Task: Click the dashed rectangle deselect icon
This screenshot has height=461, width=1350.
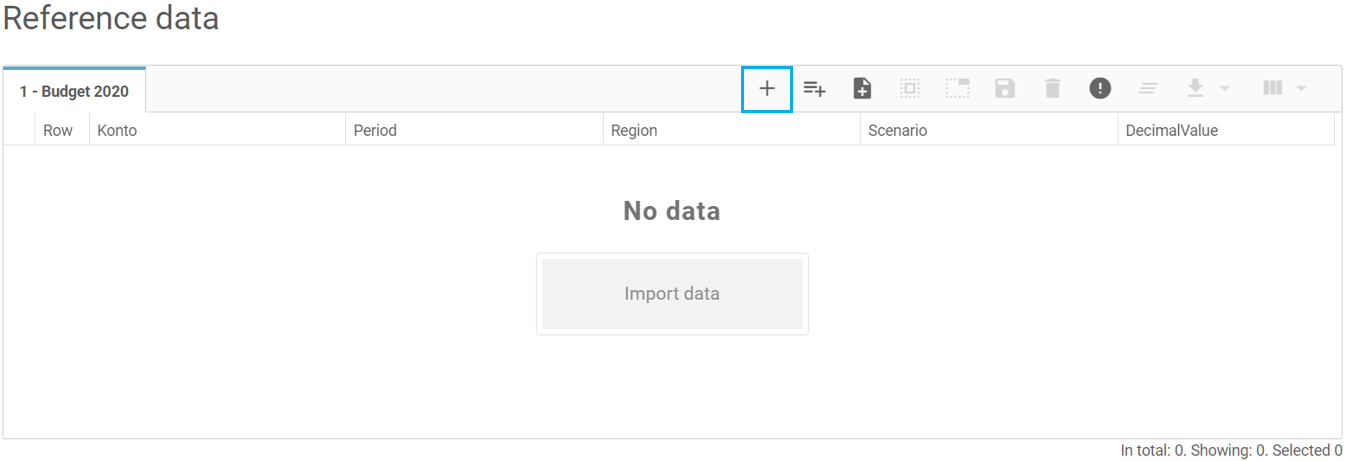Action: (957, 89)
